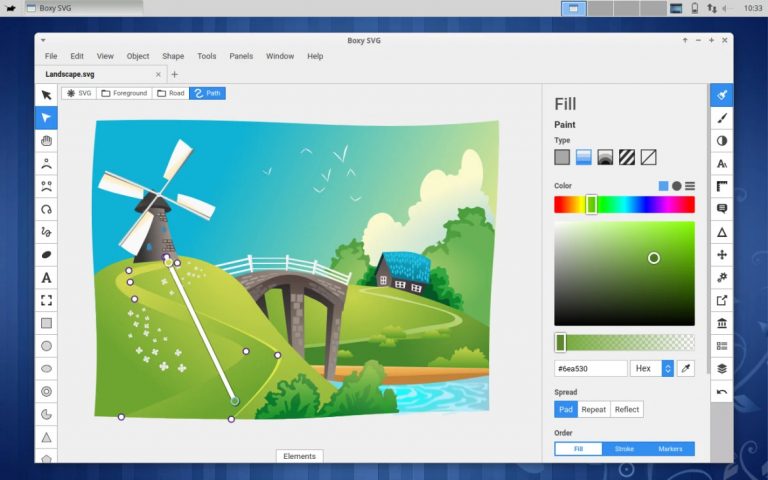Viewport: 768px width, 480px height.
Task: Set spread mode to Reflect
Action: 627,409
